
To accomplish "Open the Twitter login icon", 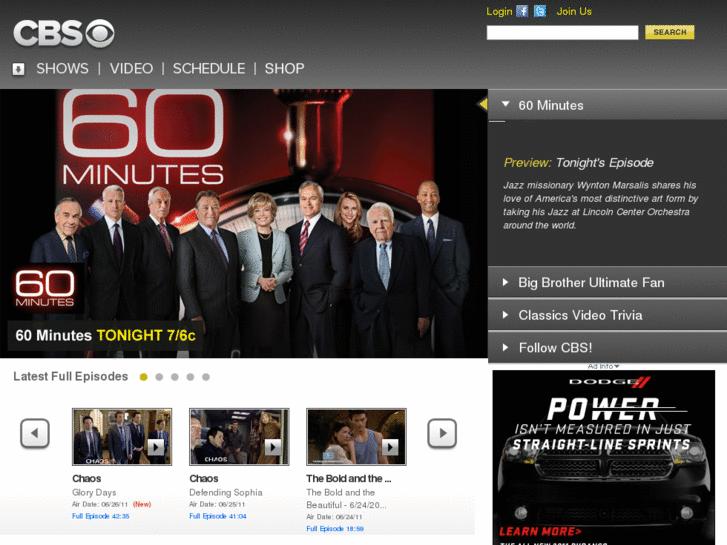I will [540, 11].
